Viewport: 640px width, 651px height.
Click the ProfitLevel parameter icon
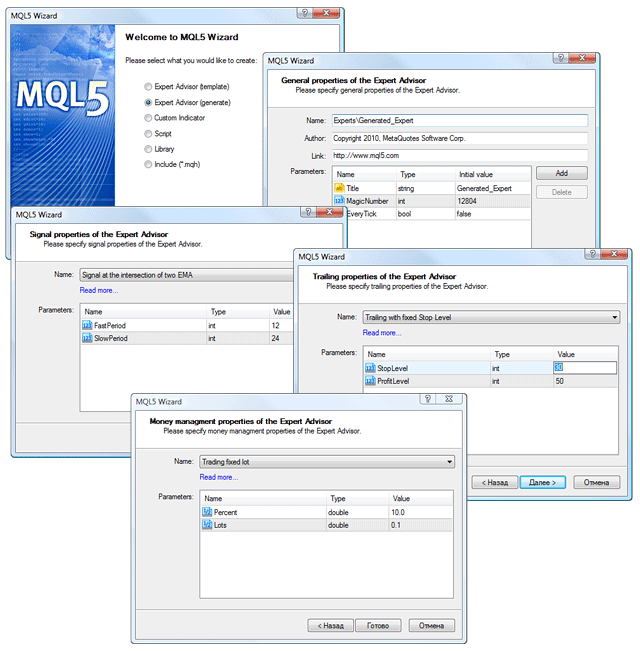tap(370, 381)
